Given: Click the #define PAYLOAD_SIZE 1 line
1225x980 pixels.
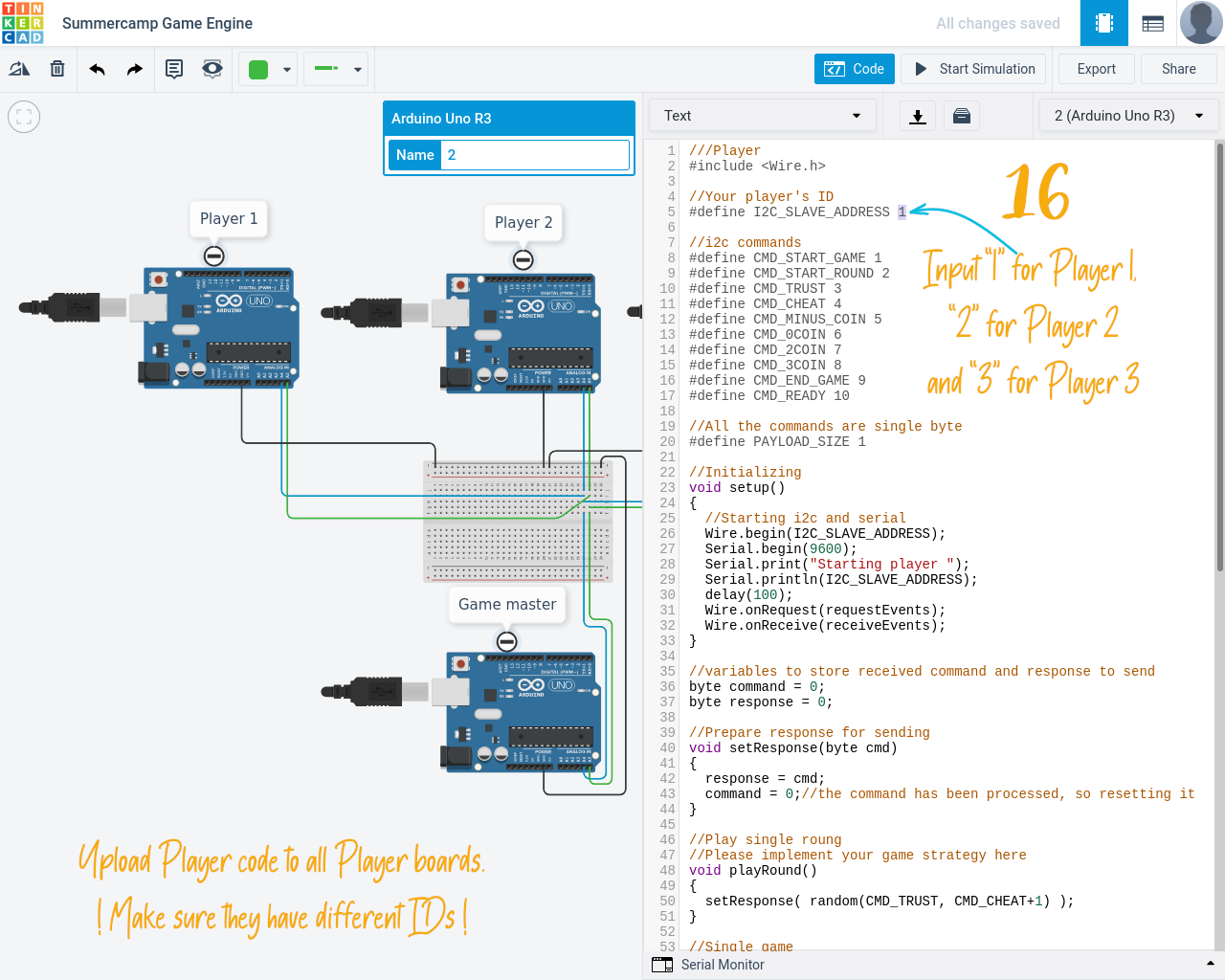Looking at the screenshot, I should click(777, 441).
